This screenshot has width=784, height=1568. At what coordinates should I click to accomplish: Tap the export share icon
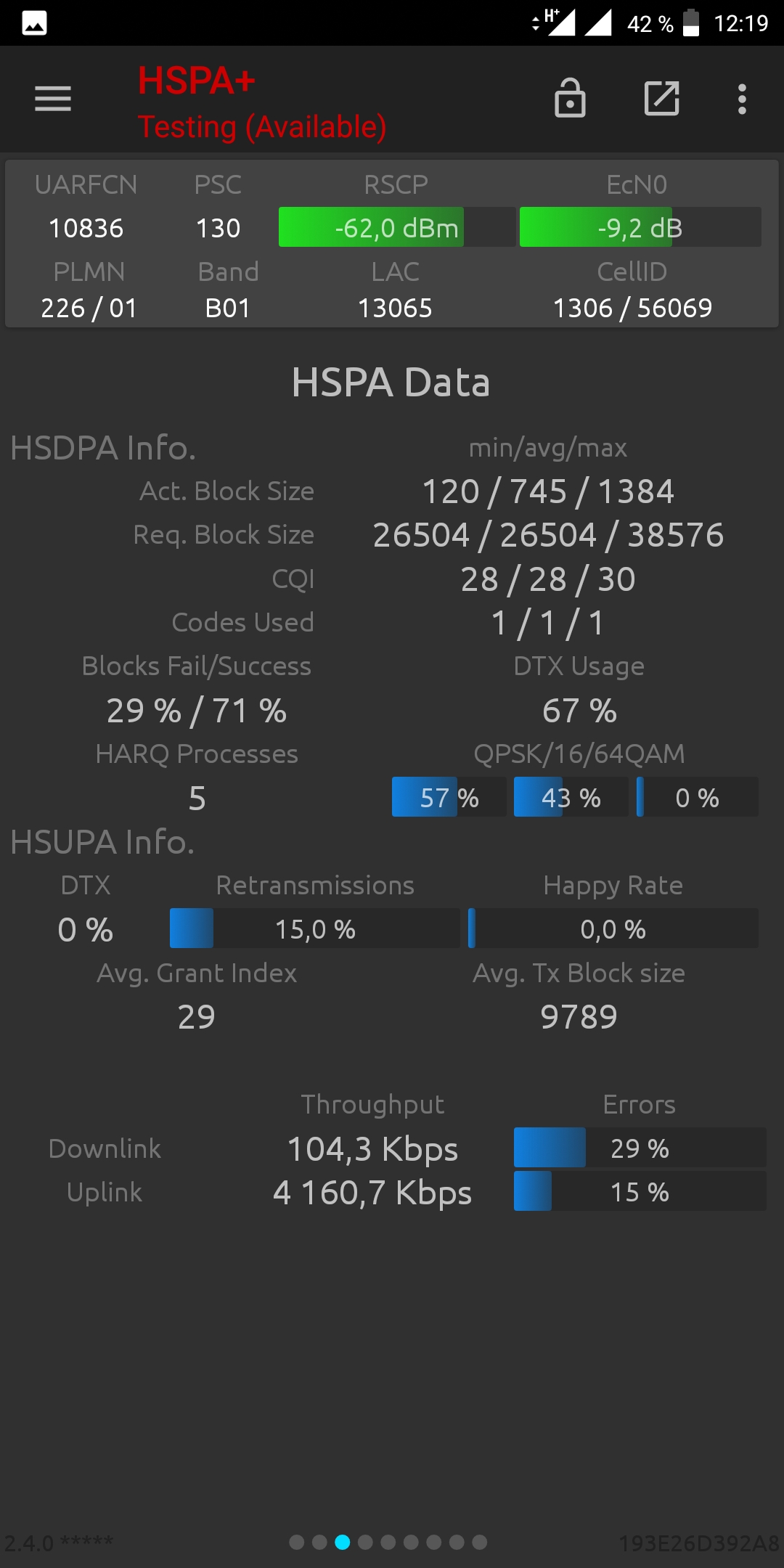click(x=662, y=98)
